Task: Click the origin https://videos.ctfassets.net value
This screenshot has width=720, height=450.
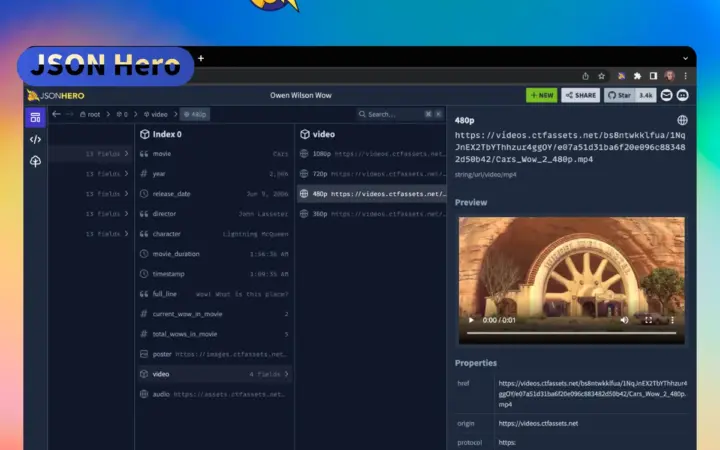Action: [x=538, y=423]
